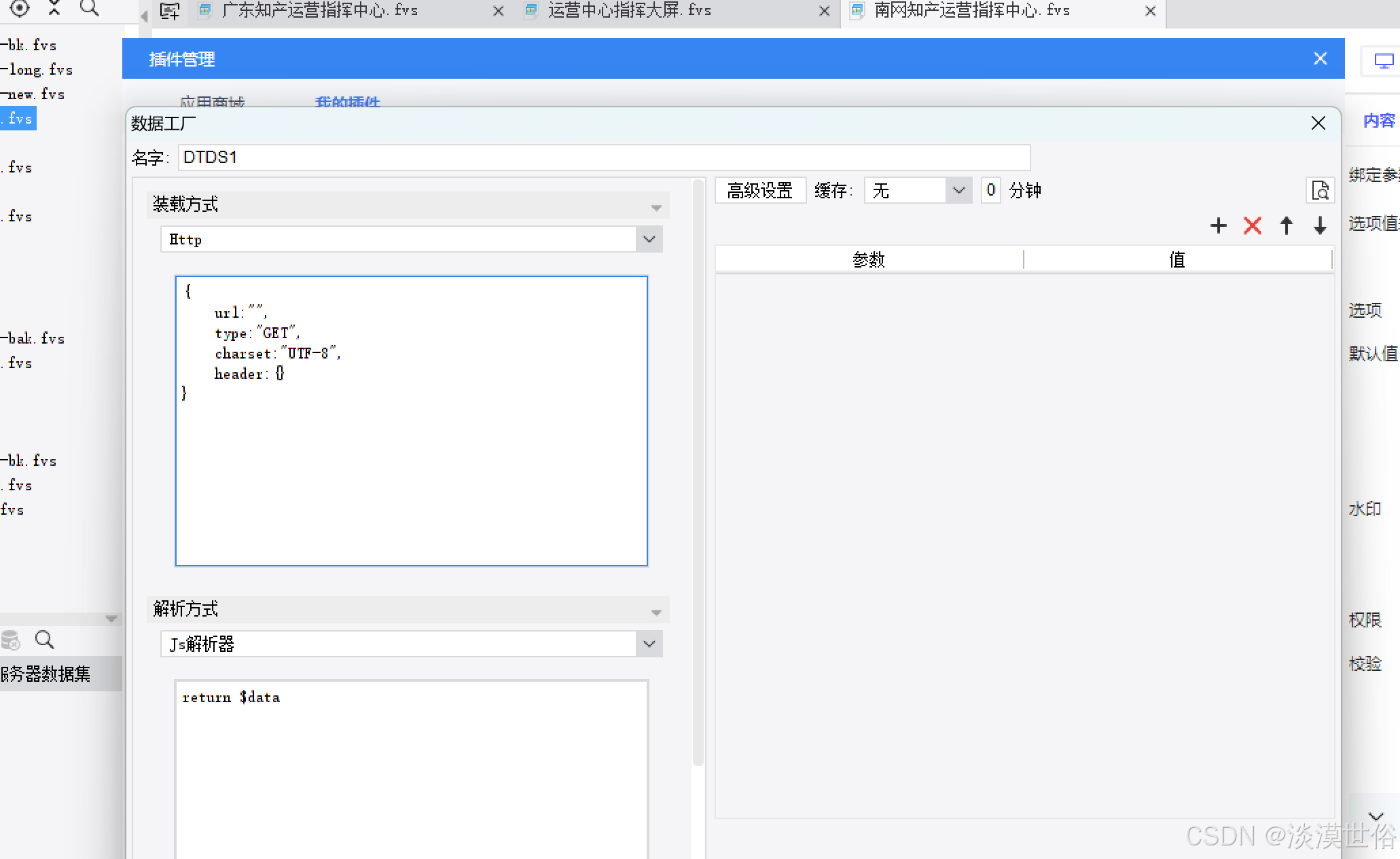This screenshot has width=1400, height=859.
Task: Click the preview data icon
Action: pyautogui.click(x=1320, y=191)
